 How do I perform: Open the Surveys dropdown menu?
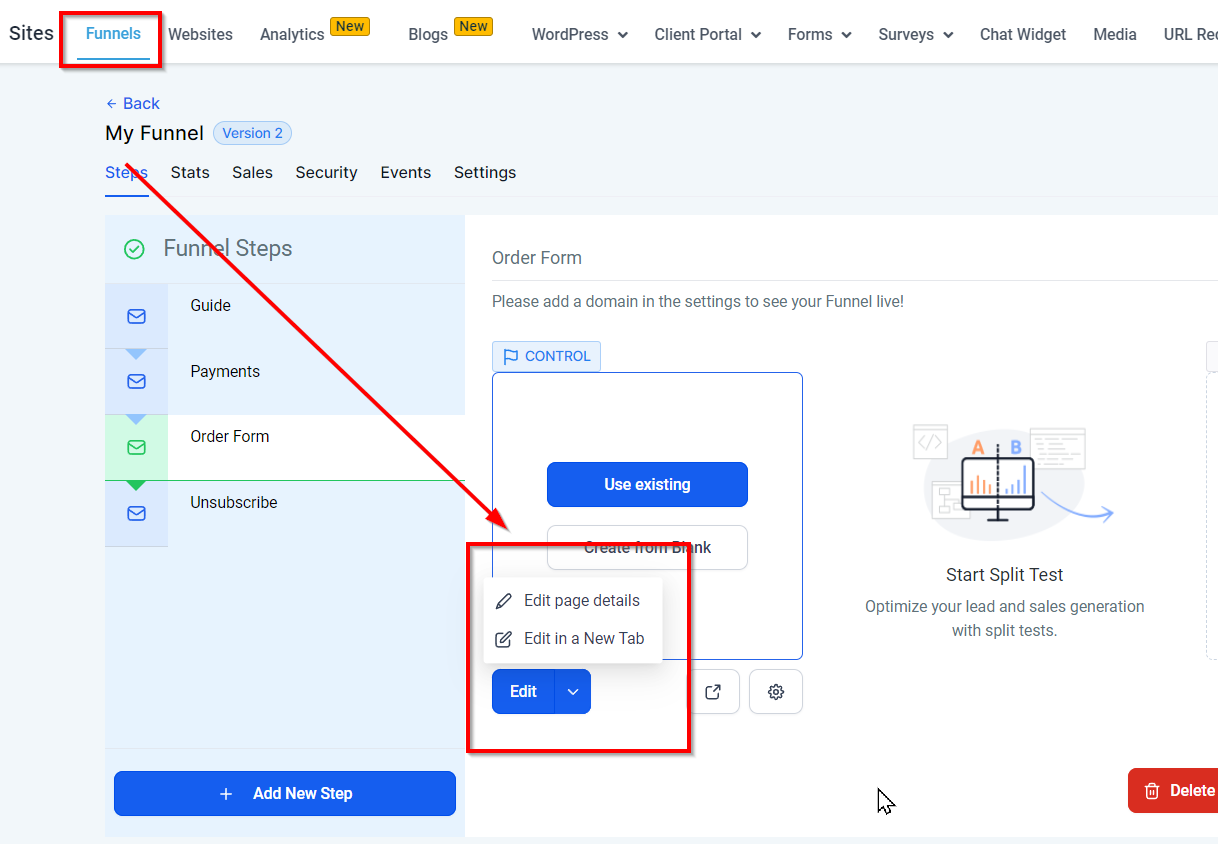click(915, 34)
